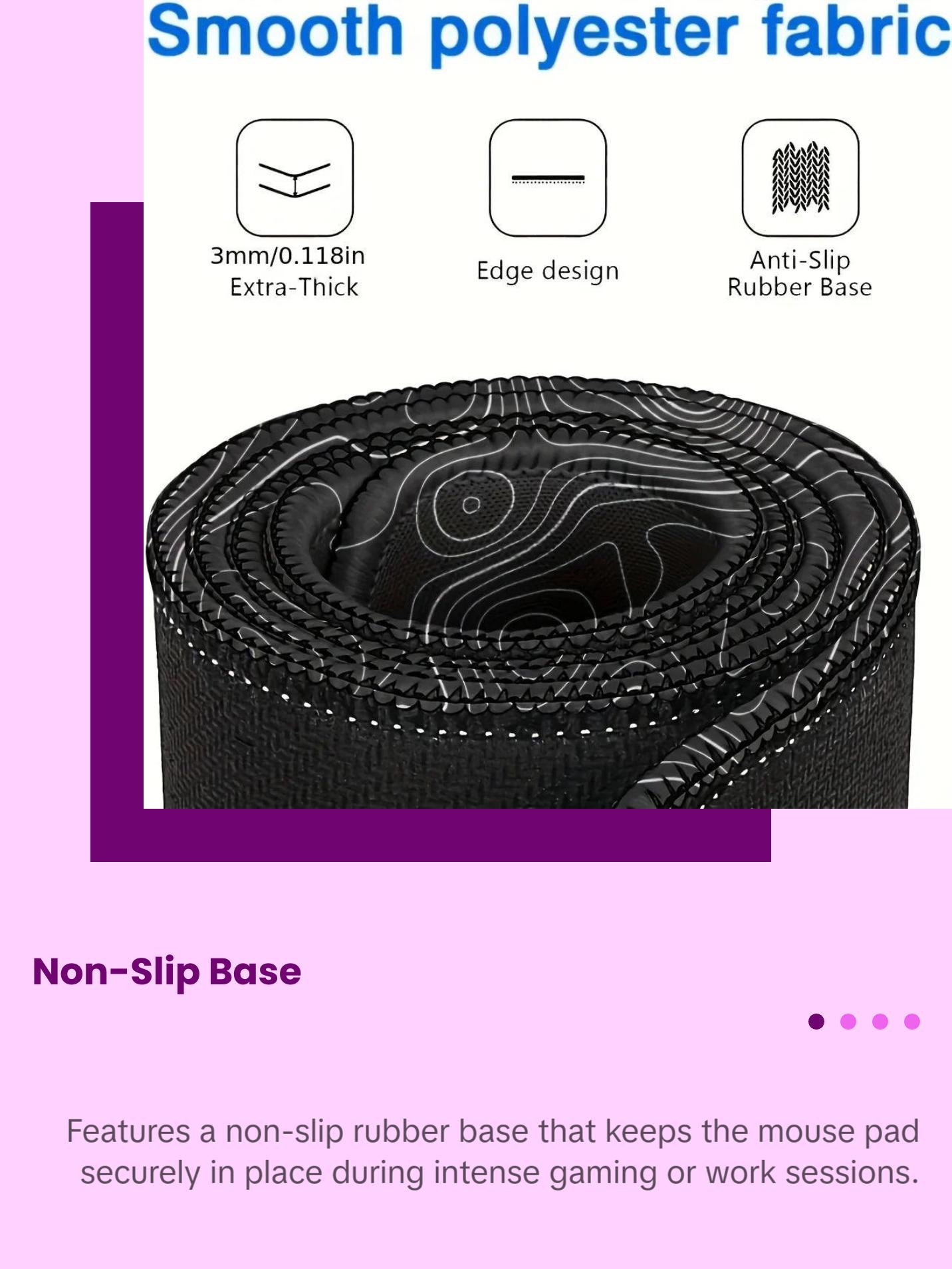Select the first dark carousel dot
952x1269 pixels.
pyautogui.click(x=816, y=1021)
